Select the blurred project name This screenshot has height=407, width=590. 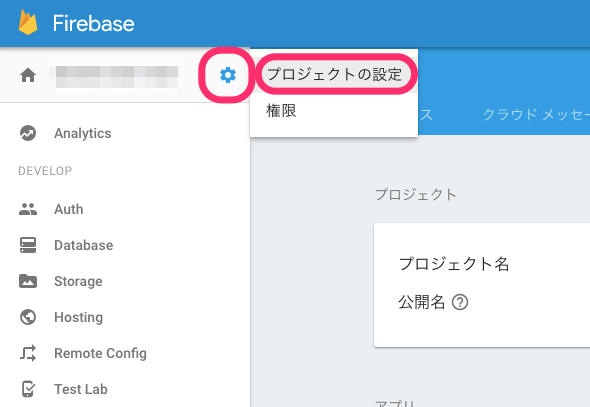pyautogui.click(x=117, y=77)
